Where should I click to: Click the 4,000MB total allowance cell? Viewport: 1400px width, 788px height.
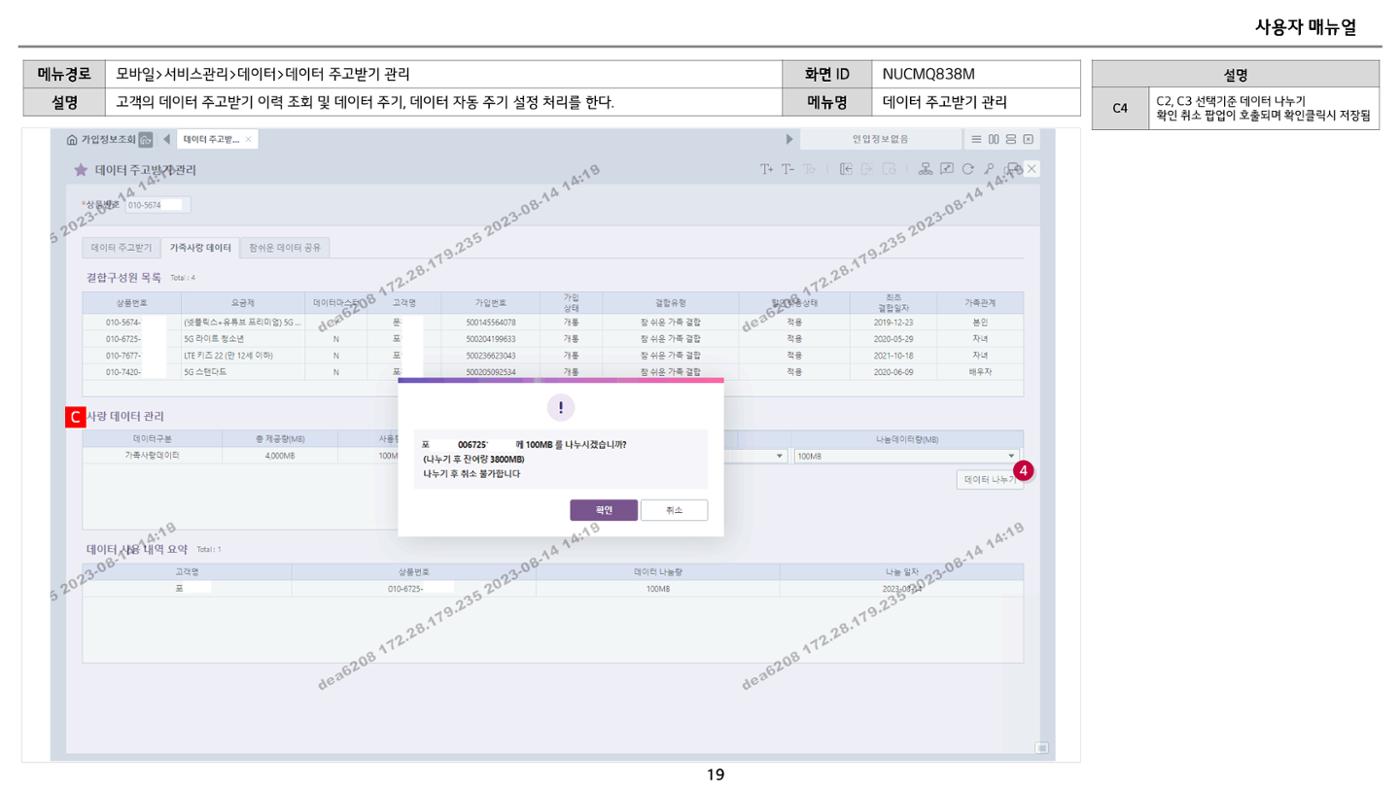[280, 456]
